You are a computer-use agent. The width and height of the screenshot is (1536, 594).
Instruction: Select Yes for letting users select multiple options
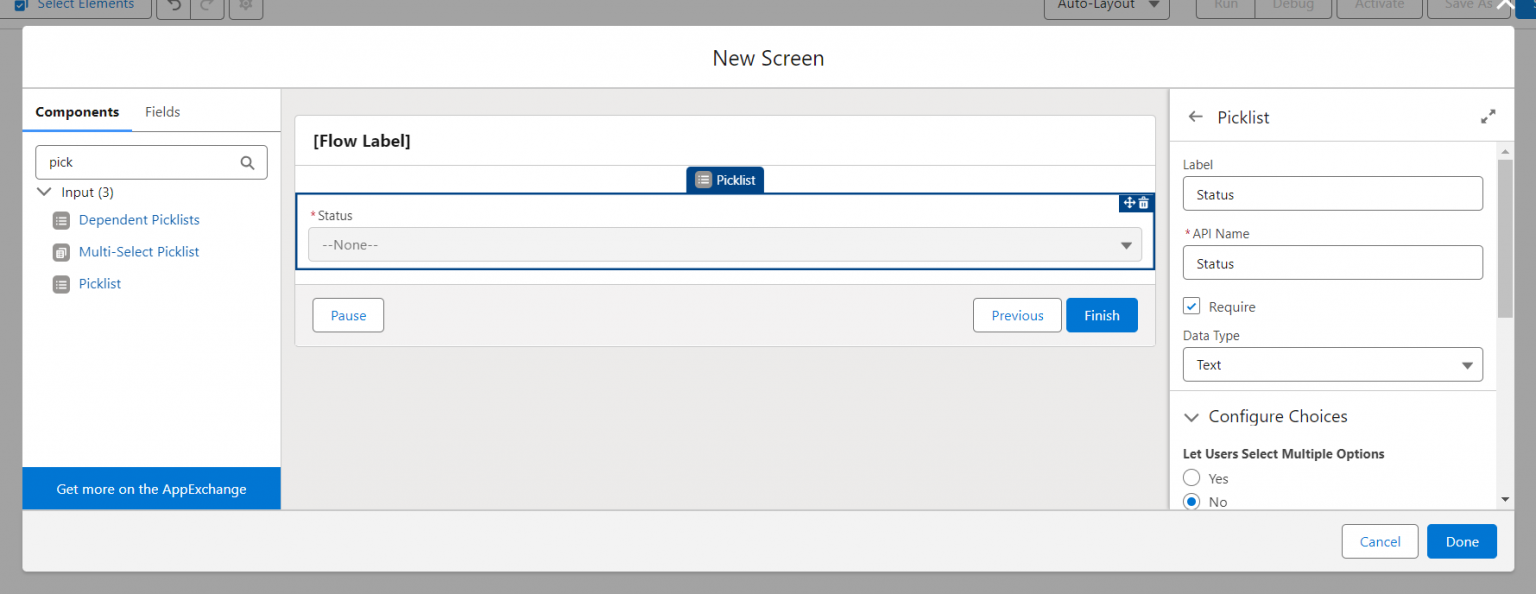(x=1191, y=478)
